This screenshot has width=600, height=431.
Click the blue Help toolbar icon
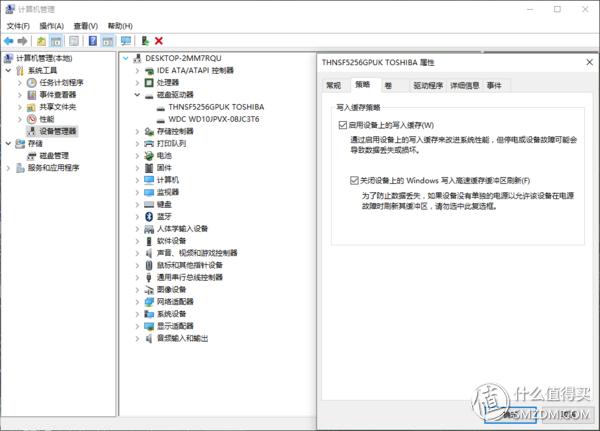(x=91, y=41)
